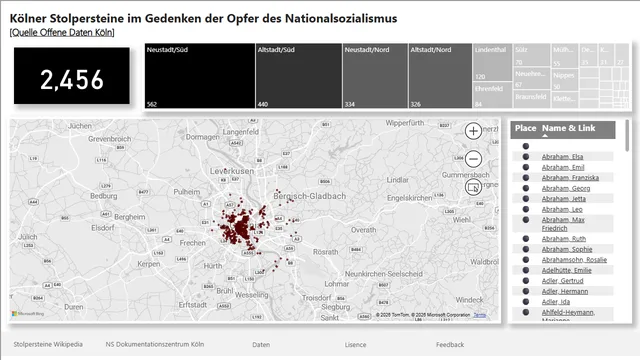The width and height of the screenshot is (640, 360).
Task: Open Adler, Hermann name link
Action: click(x=565, y=291)
